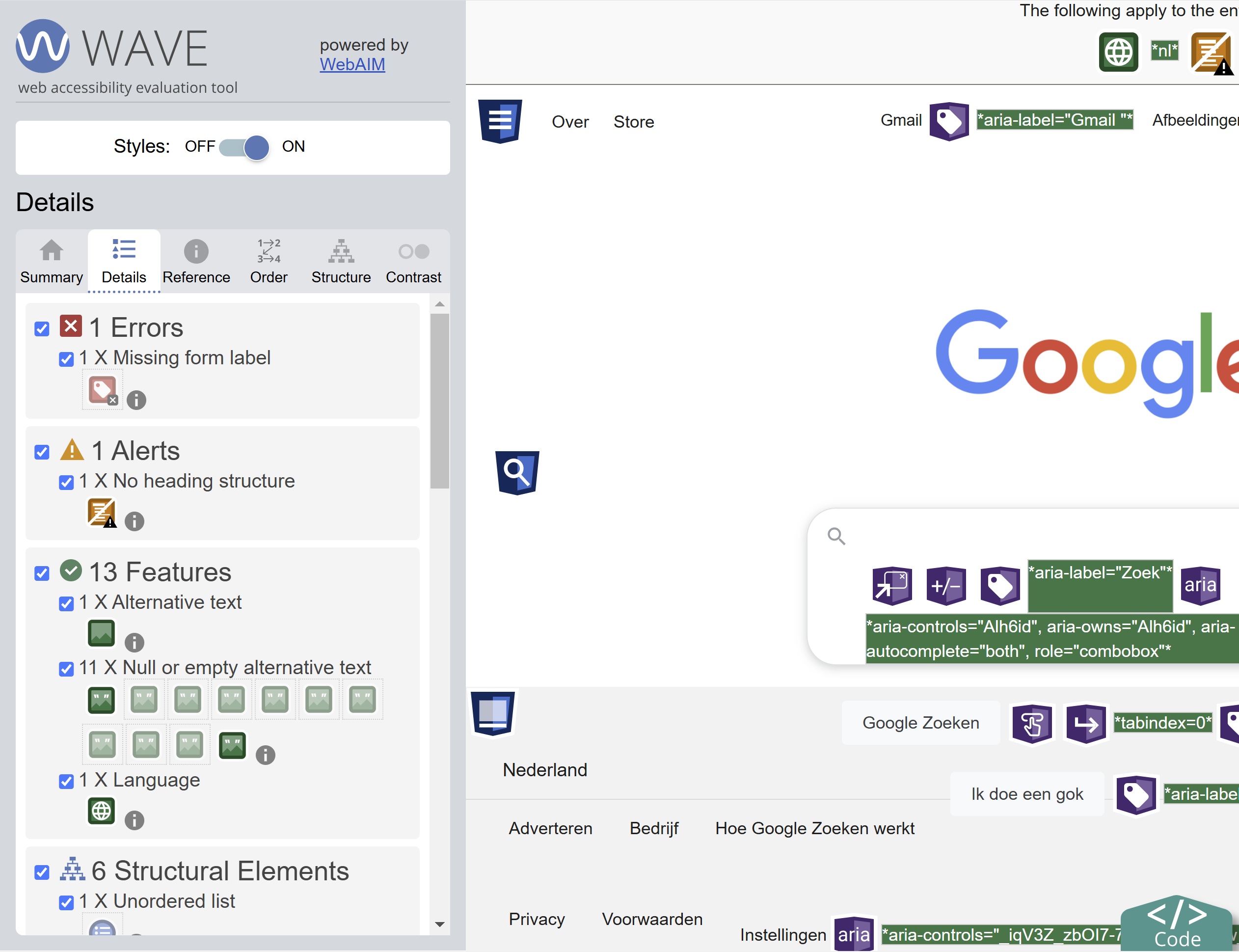Click last dark Null alternative text icon

tap(232, 746)
